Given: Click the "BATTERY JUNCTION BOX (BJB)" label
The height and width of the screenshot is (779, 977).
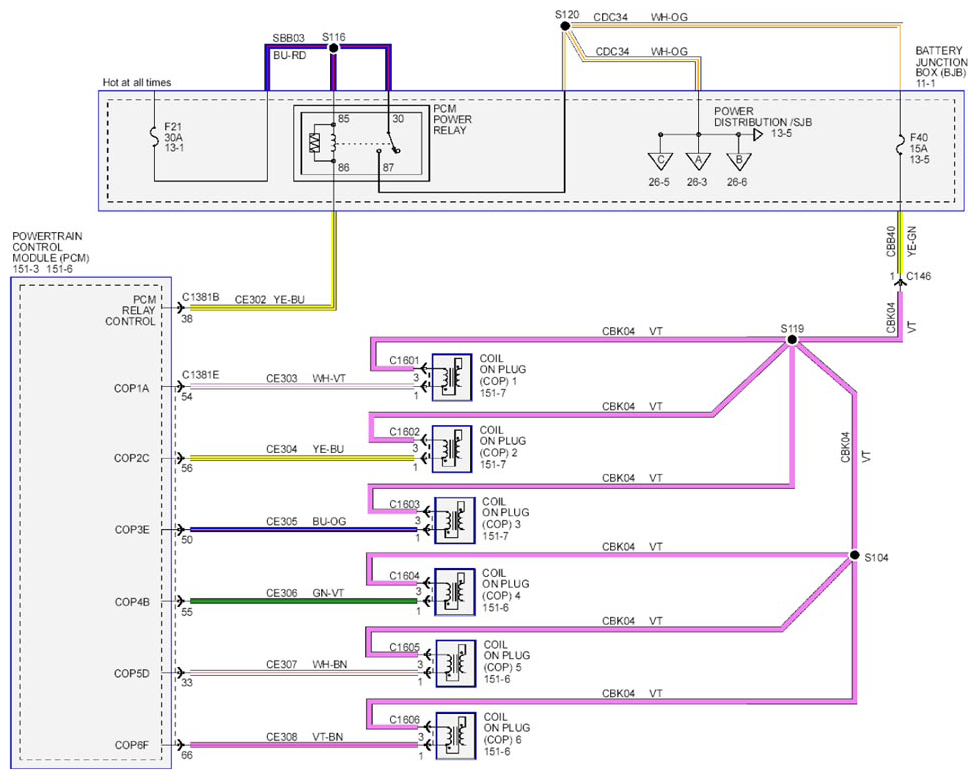Looking at the screenshot, I should (941, 61).
